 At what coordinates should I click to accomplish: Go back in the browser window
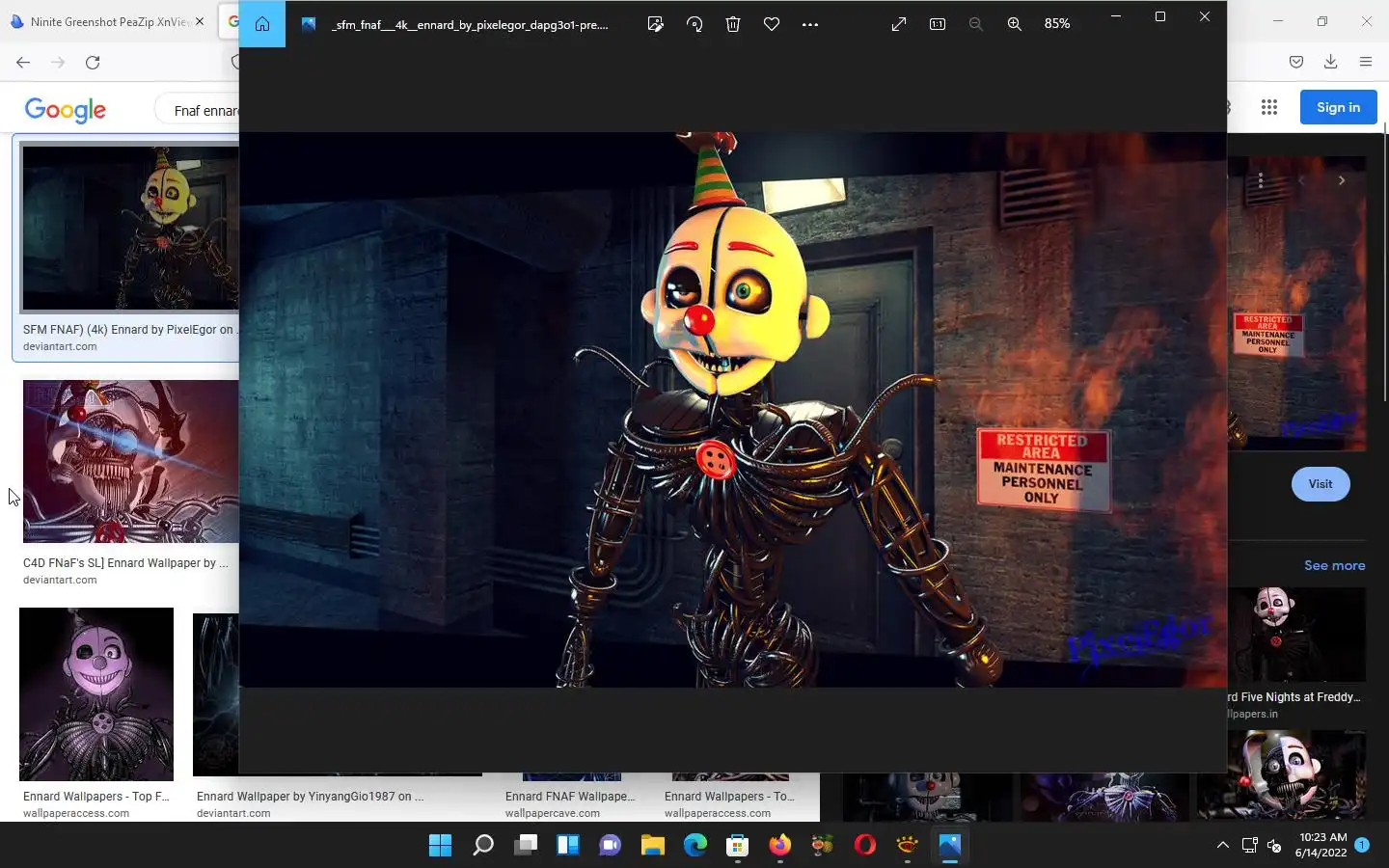click(x=23, y=63)
